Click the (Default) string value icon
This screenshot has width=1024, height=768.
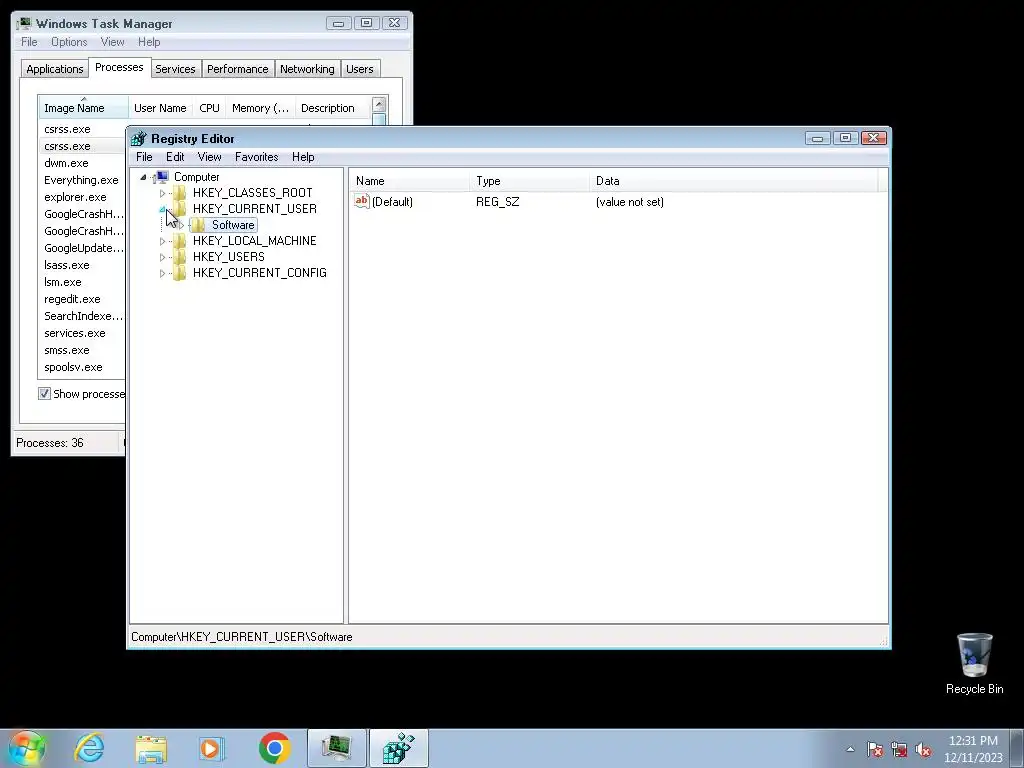(362, 201)
